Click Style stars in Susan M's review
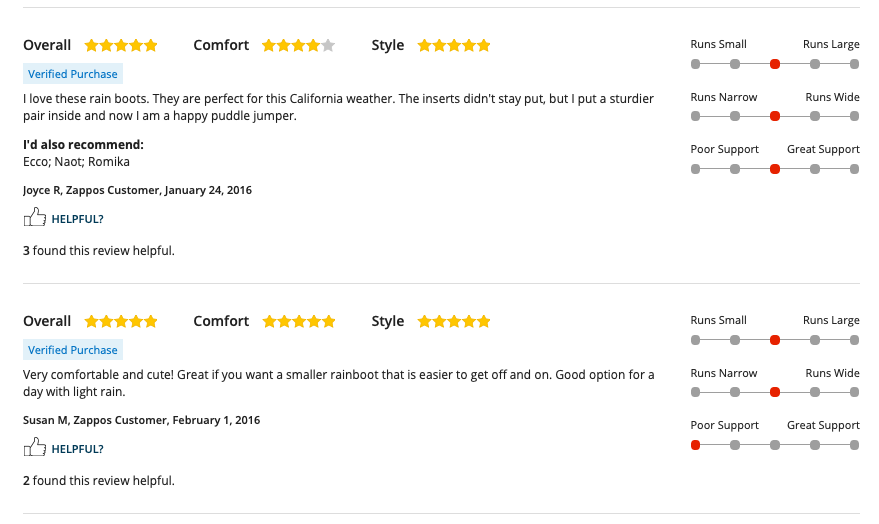 click(454, 321)
